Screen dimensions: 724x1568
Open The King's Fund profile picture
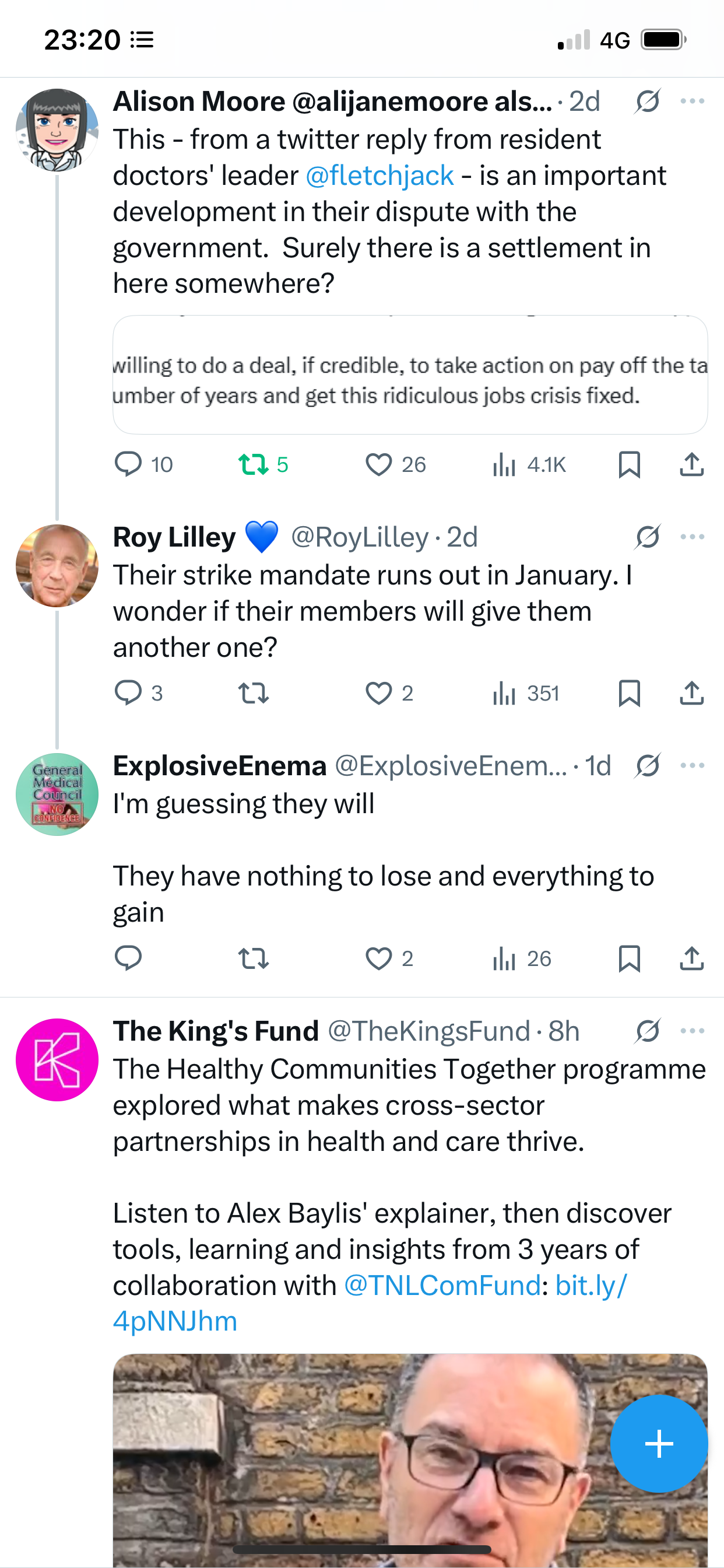[57, 1060]
